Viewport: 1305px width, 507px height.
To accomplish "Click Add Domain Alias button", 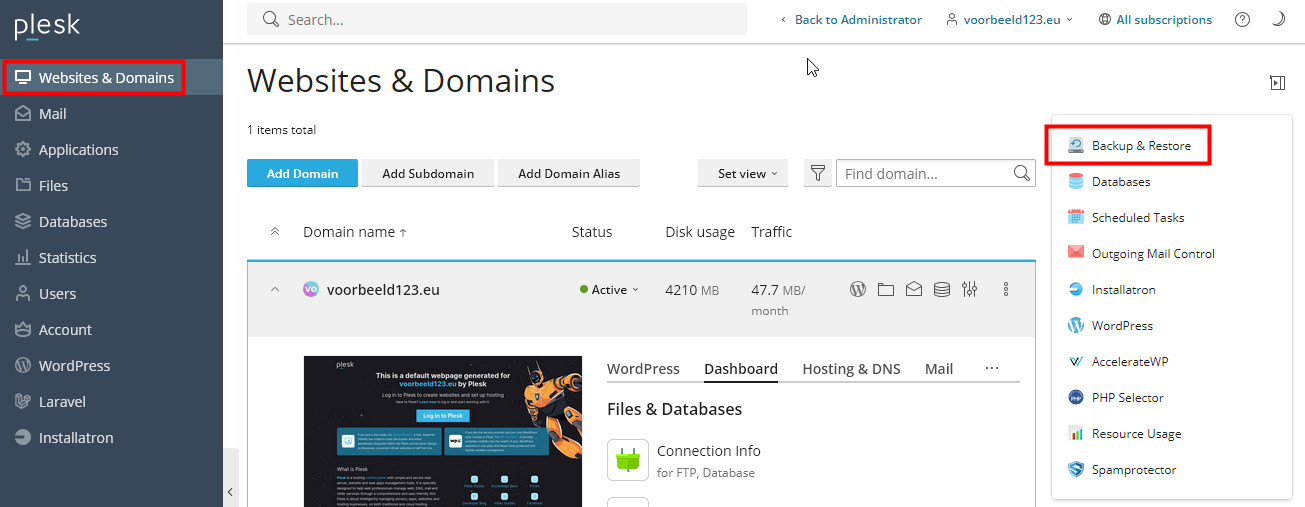I will tap(569, 173).
